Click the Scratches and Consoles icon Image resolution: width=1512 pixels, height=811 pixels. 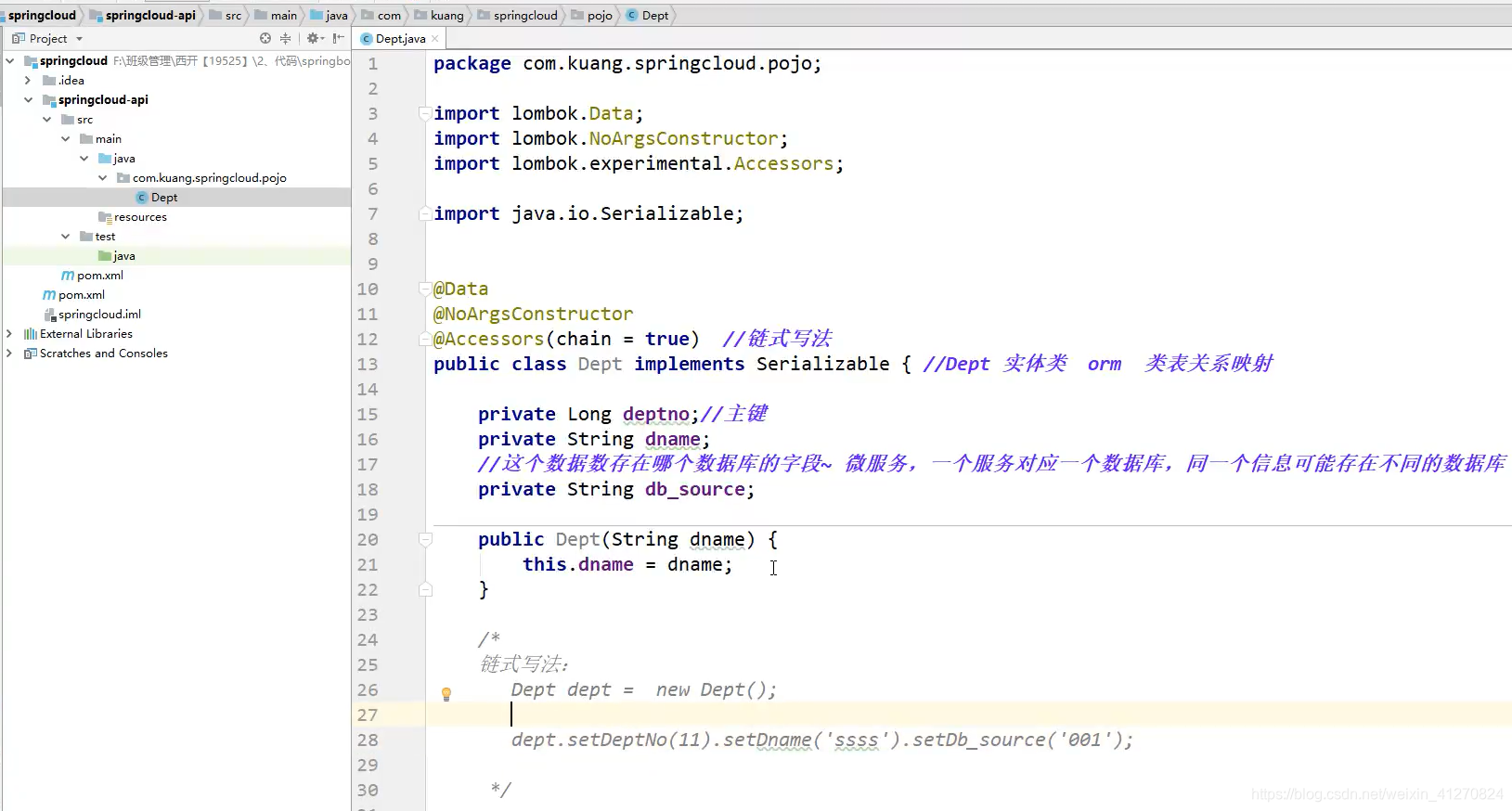coord(31,353)
